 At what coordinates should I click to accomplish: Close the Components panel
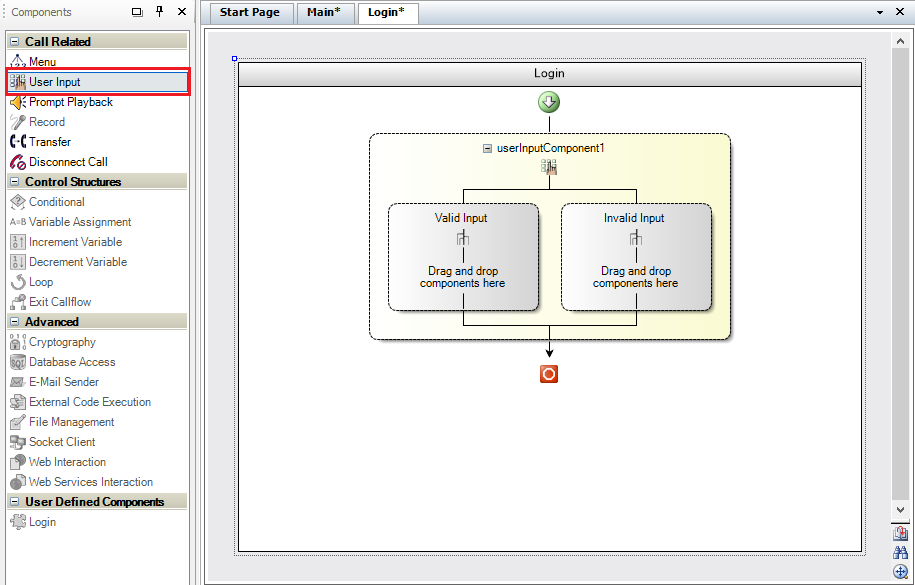pyautogui.click(x=182, y=12)
